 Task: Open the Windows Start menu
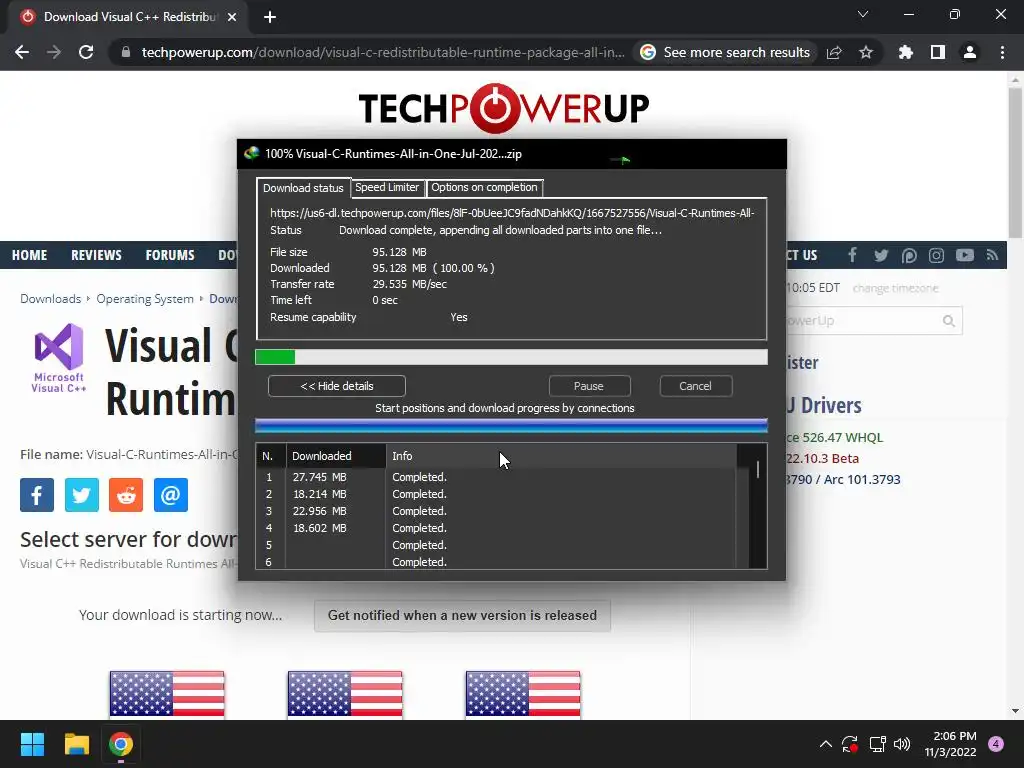tap(32, 744)
